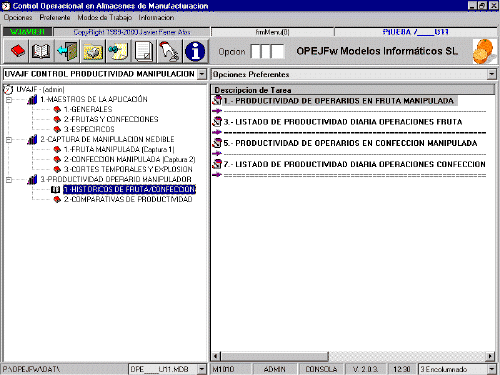Click the book icon beside 1-FRUTA MANIPULADA
The image size is (500, 375).
57,149
